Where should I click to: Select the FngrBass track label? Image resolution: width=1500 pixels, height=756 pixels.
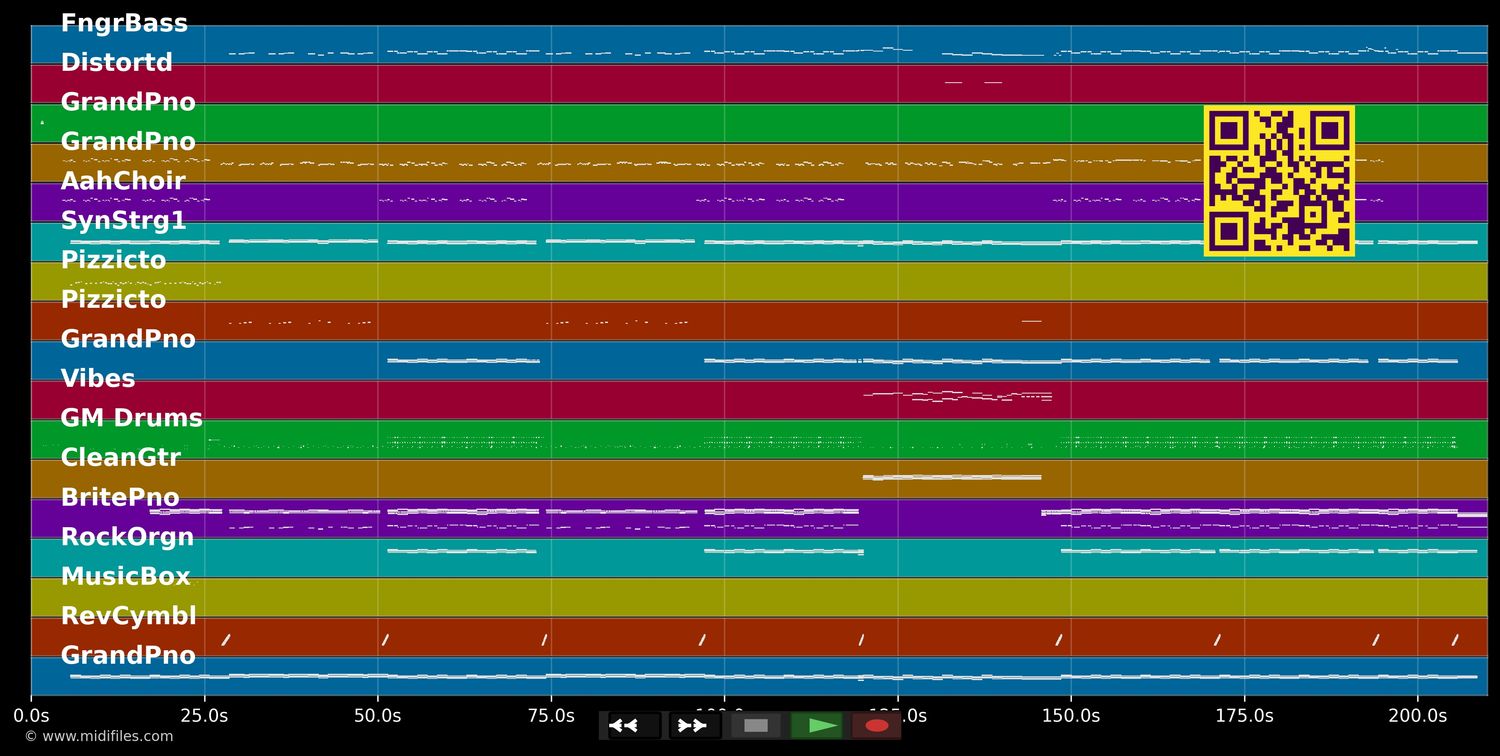(x=124, y=22)
